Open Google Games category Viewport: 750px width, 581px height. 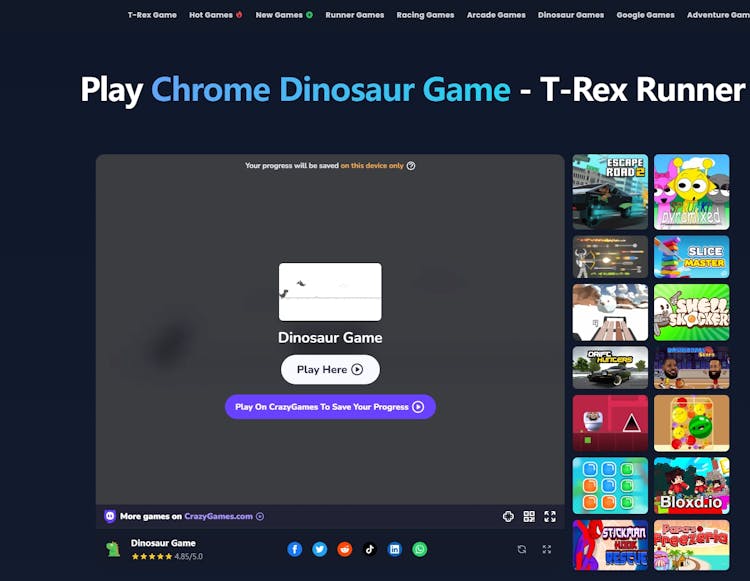pos(645,15)
